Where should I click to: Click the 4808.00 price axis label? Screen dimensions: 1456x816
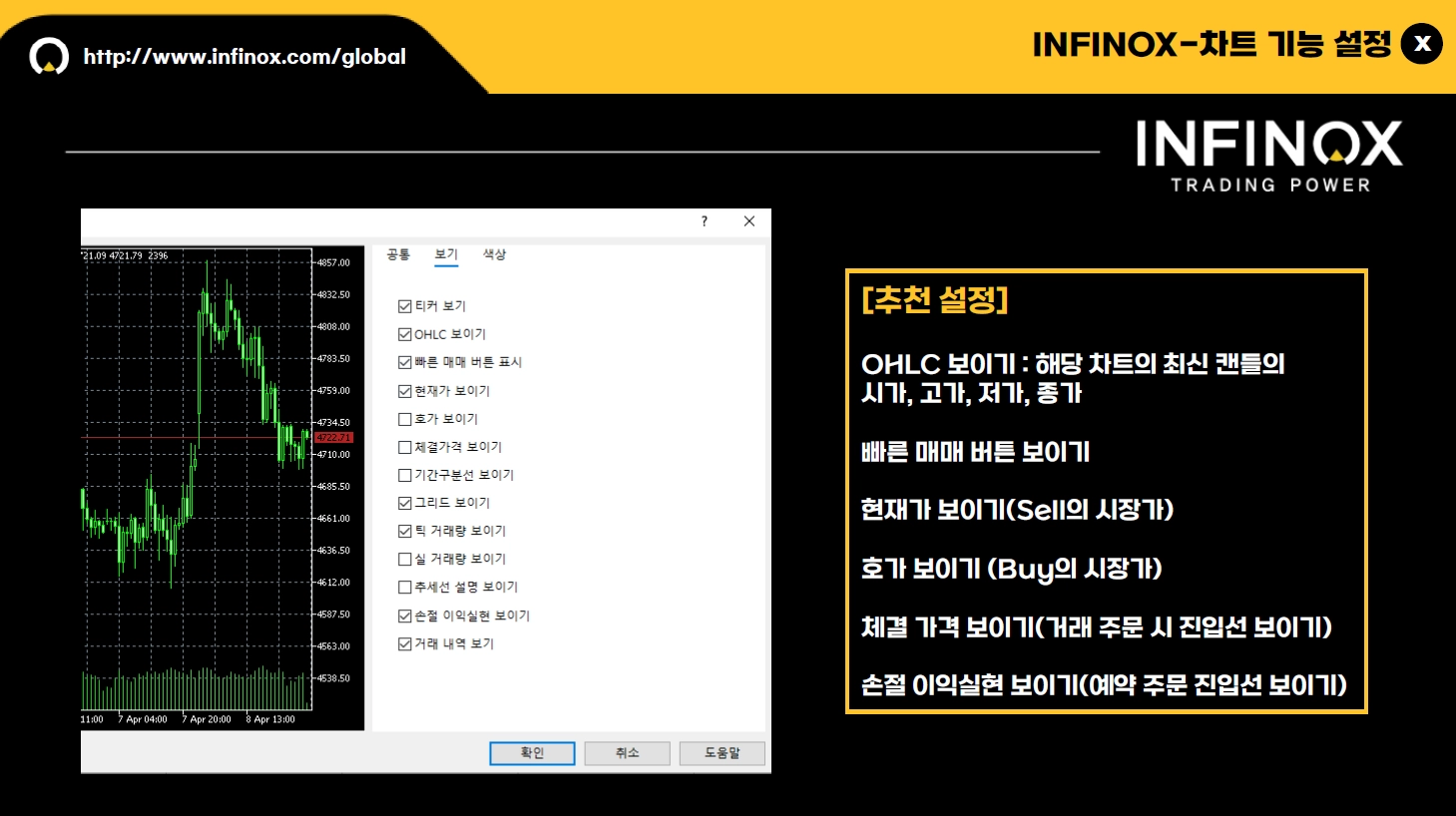333,326
